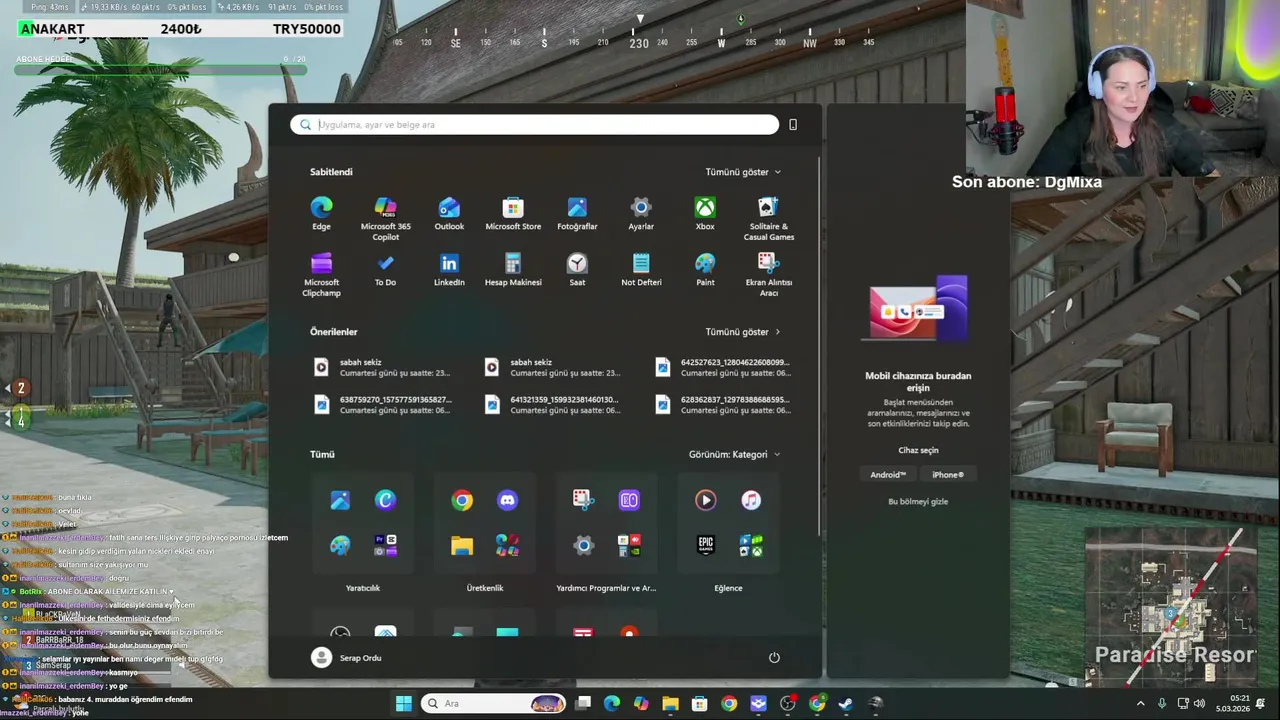Open File Explorer in the Üretkenlik group
The height and width of the screenshot is (720, 1280).
(461, 545)
